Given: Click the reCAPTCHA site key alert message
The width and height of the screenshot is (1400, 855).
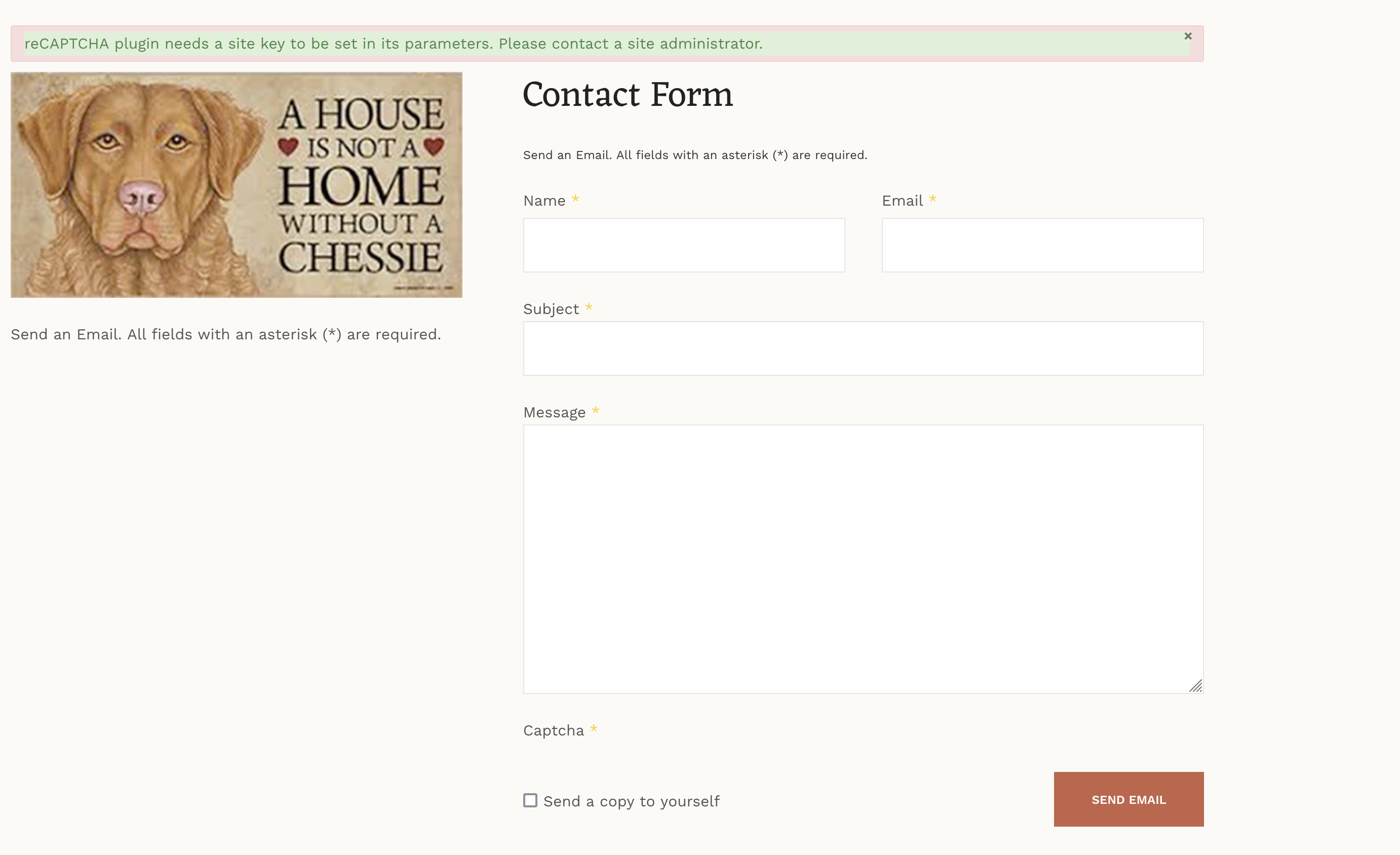Looking at the screenshot, I should 393,44.
